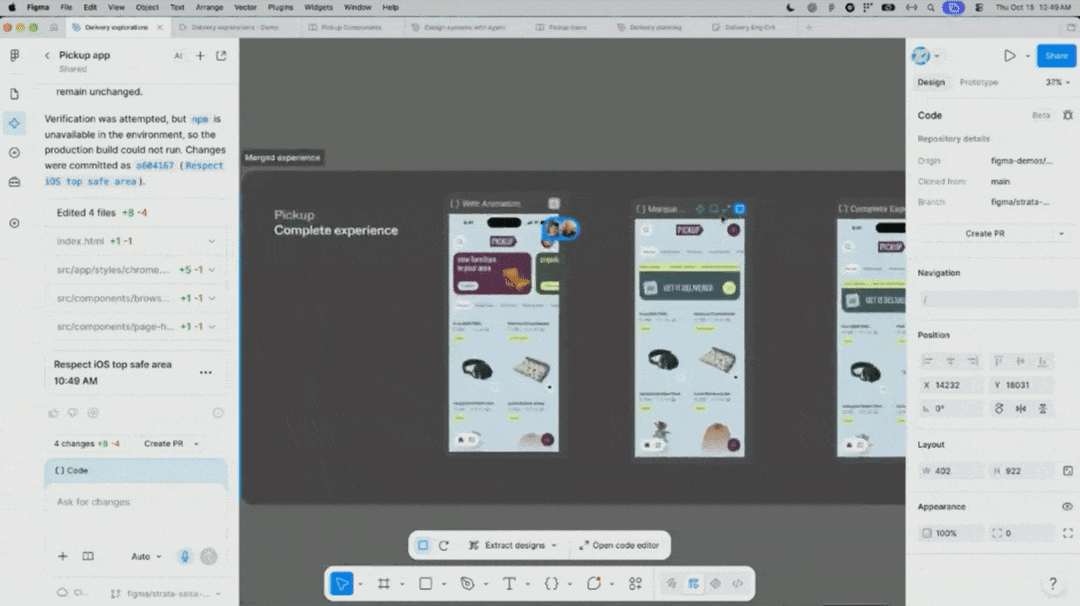Viewport: 1080px width, 606px height.
Task: Click the opacity field showing 100%
Action: (951, 533)
